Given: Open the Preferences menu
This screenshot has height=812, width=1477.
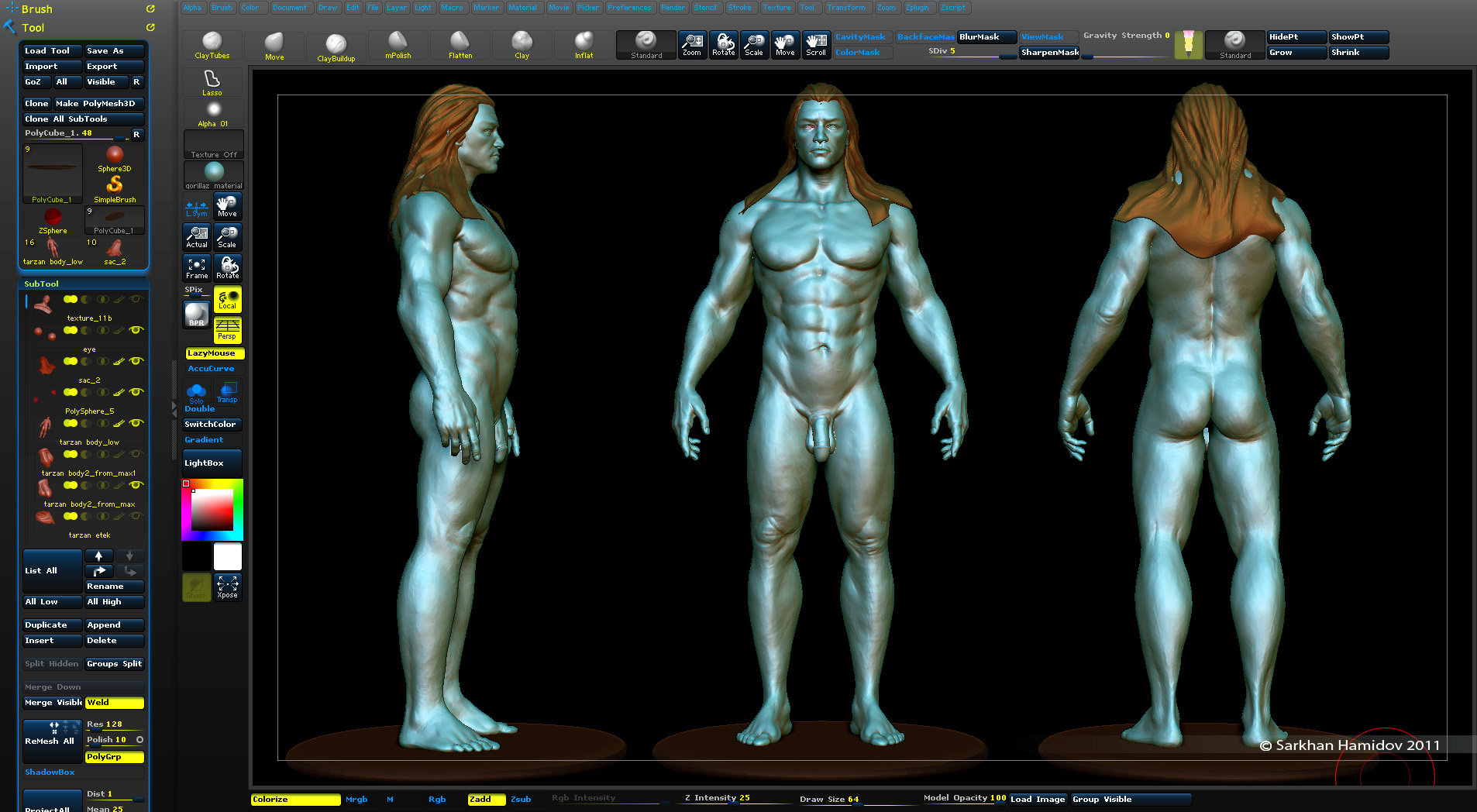Looking at the screenshot, I should pos(629,8).
